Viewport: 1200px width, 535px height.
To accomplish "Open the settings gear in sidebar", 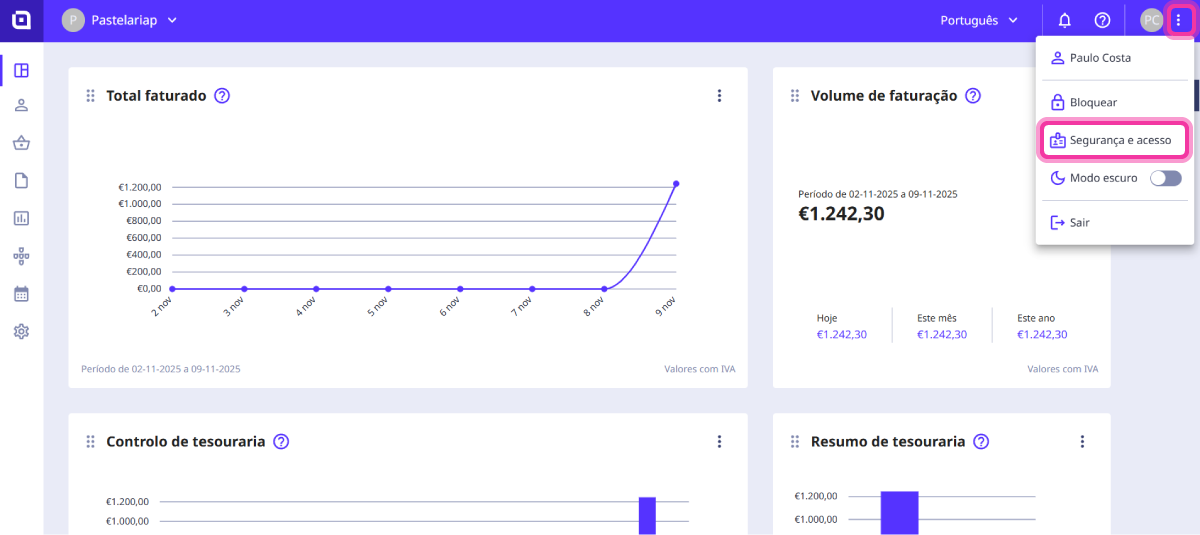I will 21,331.
